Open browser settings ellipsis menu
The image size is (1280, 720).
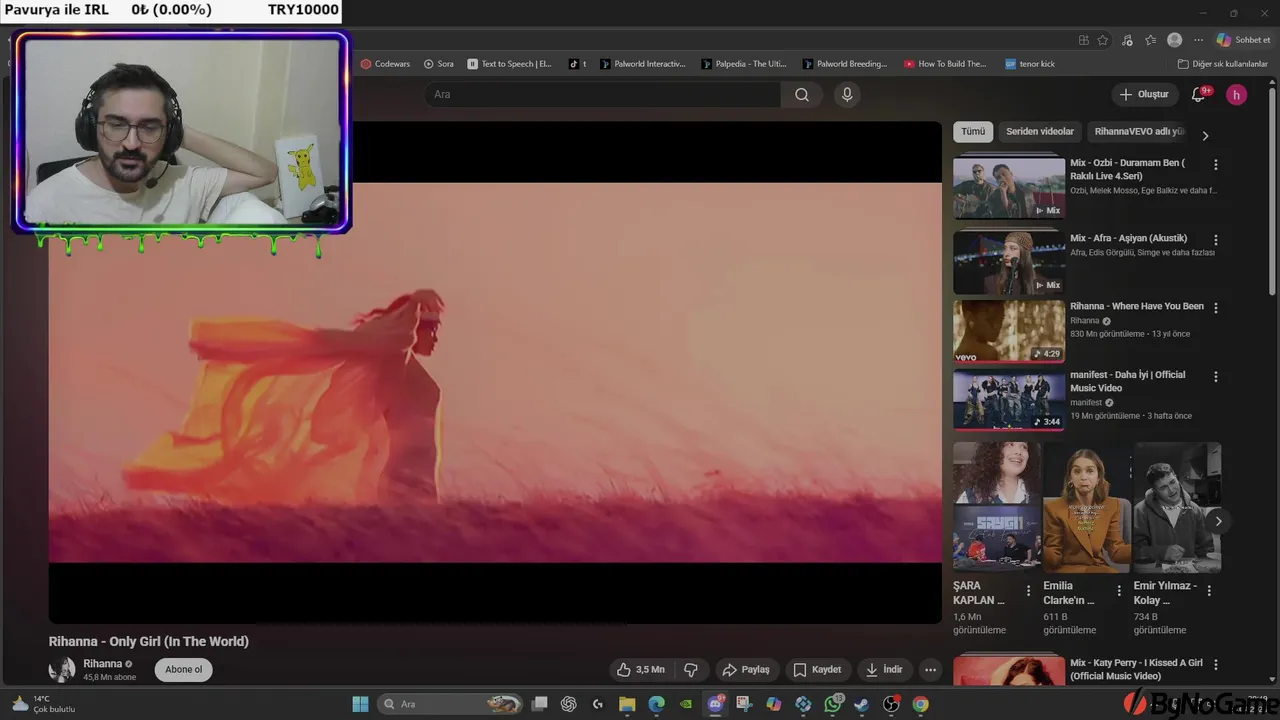[1198, 40]
